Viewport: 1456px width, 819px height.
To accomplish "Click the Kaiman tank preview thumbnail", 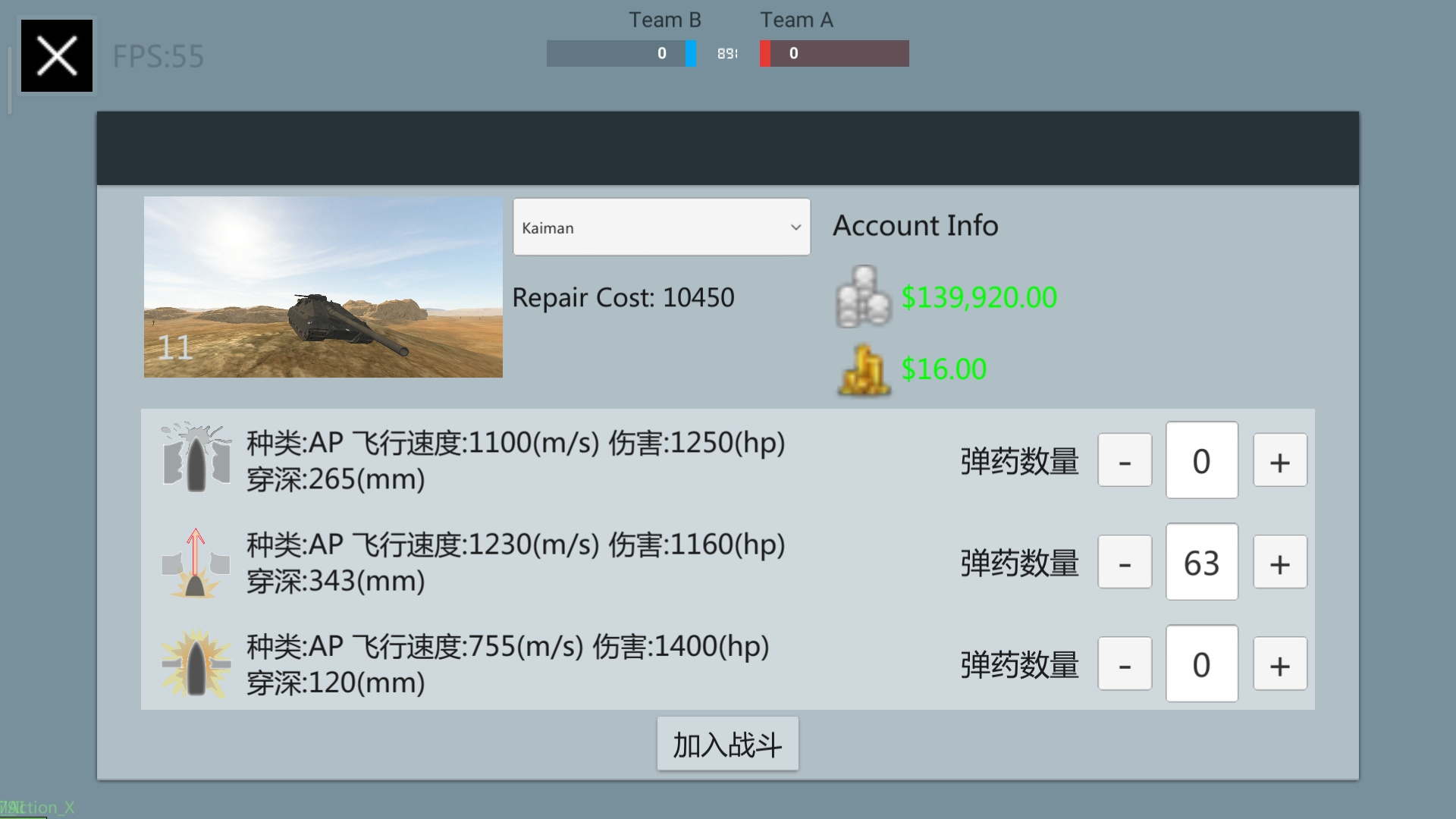I will tap(323, 287).
